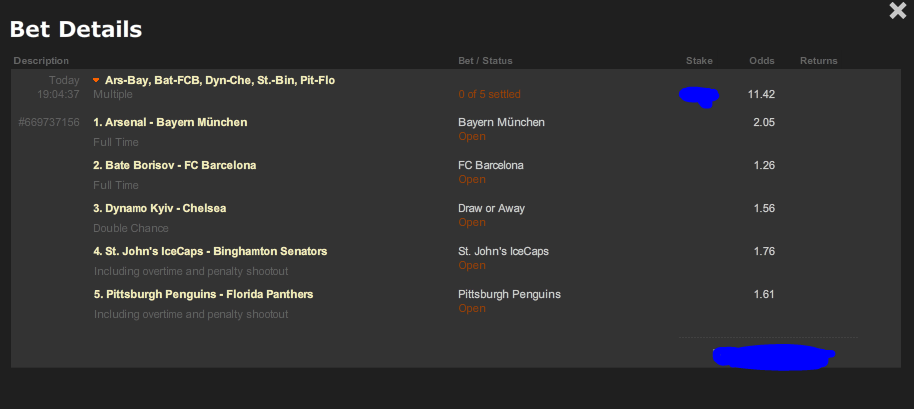The height and width of the screenshot is (409, 914).
Task: Click bet reference number #669737156
Action: point(49,122)
